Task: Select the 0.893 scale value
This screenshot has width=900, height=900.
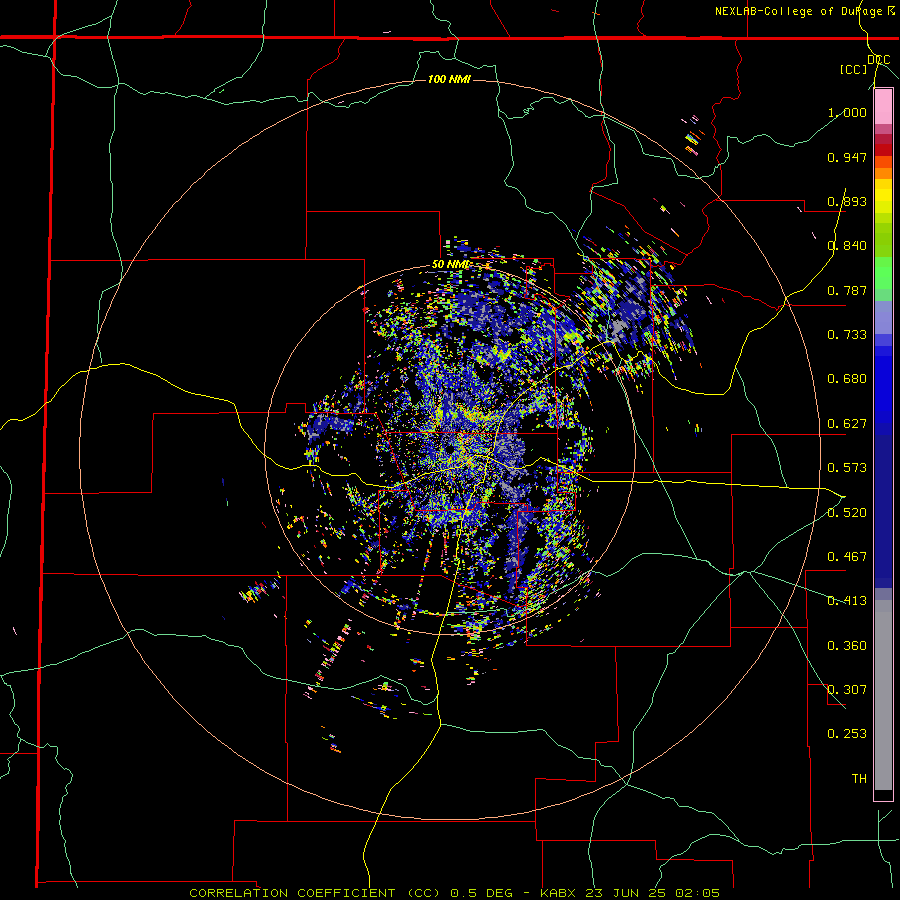Action: pos(847,201)
